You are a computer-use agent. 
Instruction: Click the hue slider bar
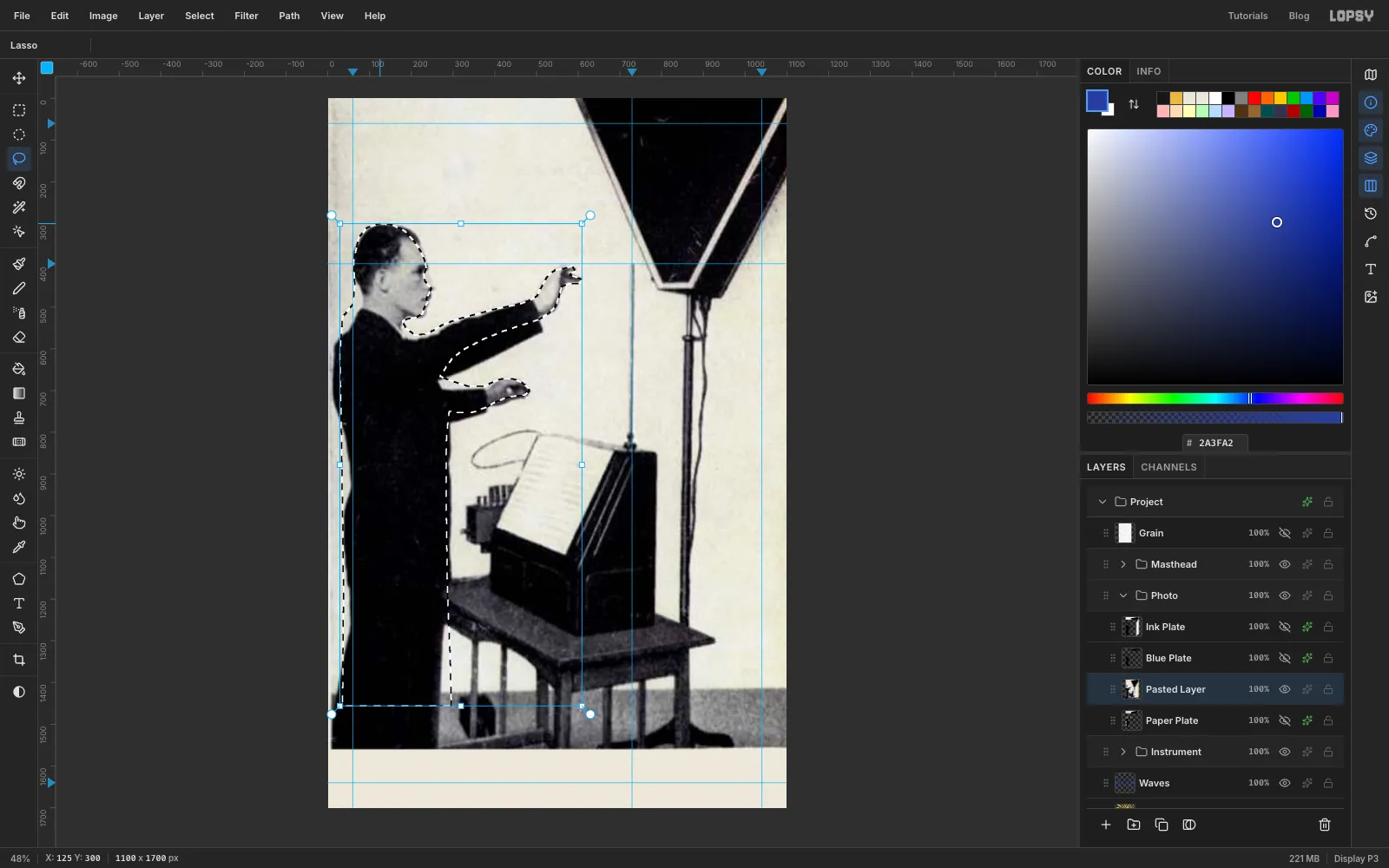[1215, 398]
